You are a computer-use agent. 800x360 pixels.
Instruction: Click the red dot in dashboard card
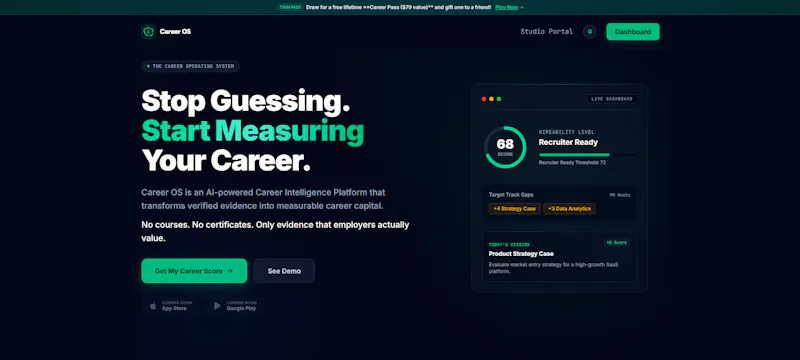click(x=484, y=99)
